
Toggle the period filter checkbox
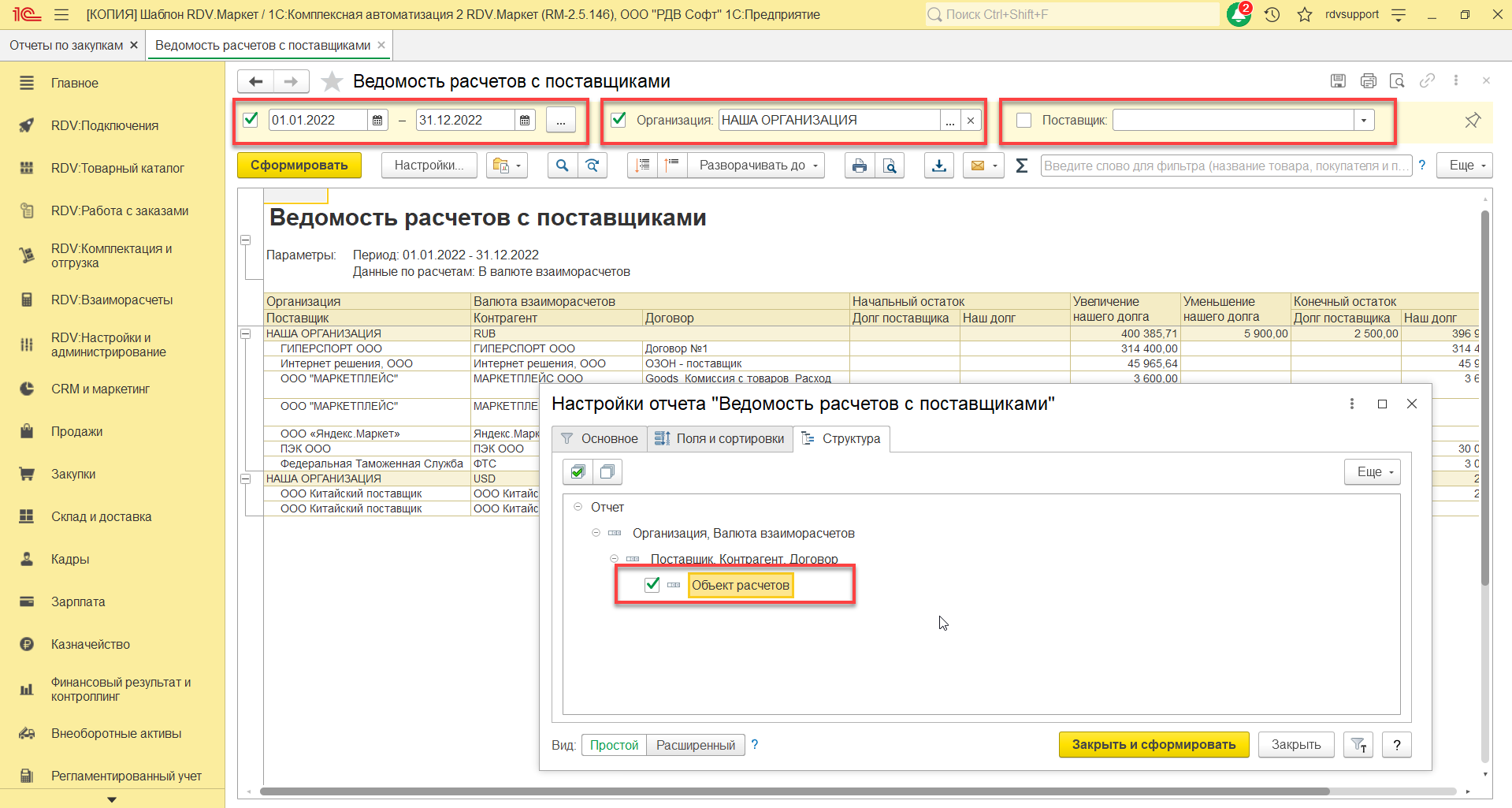coord(251,120)
